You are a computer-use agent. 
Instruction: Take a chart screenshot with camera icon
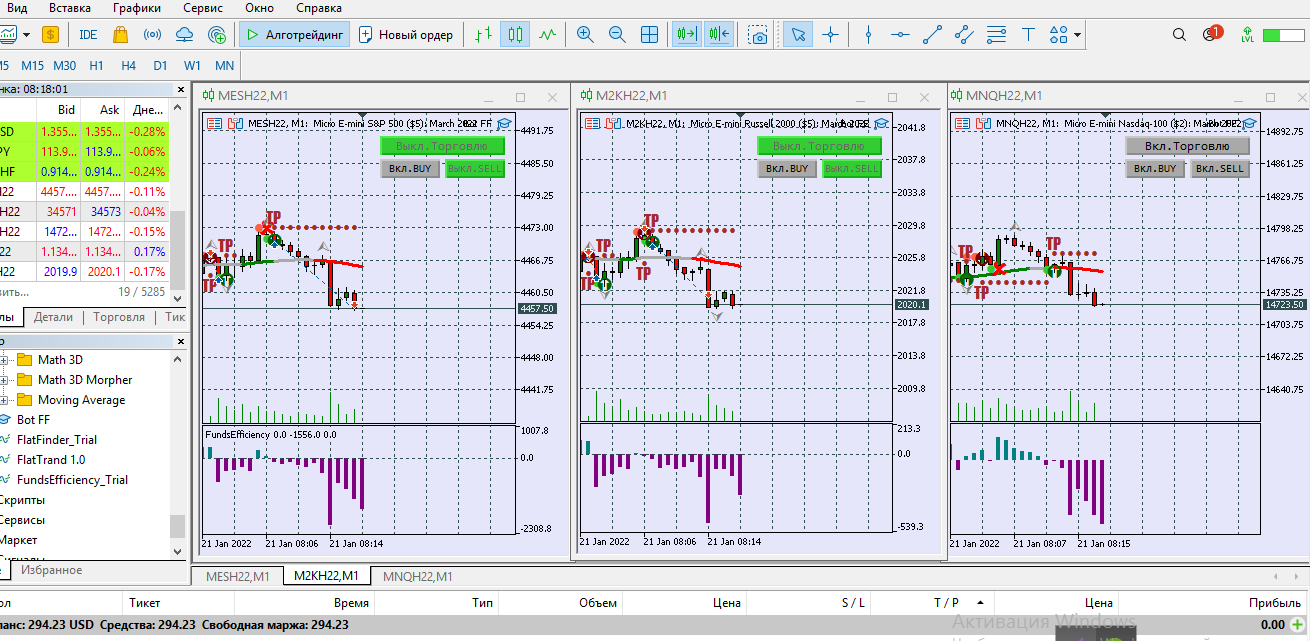click(x=759, y=35)
